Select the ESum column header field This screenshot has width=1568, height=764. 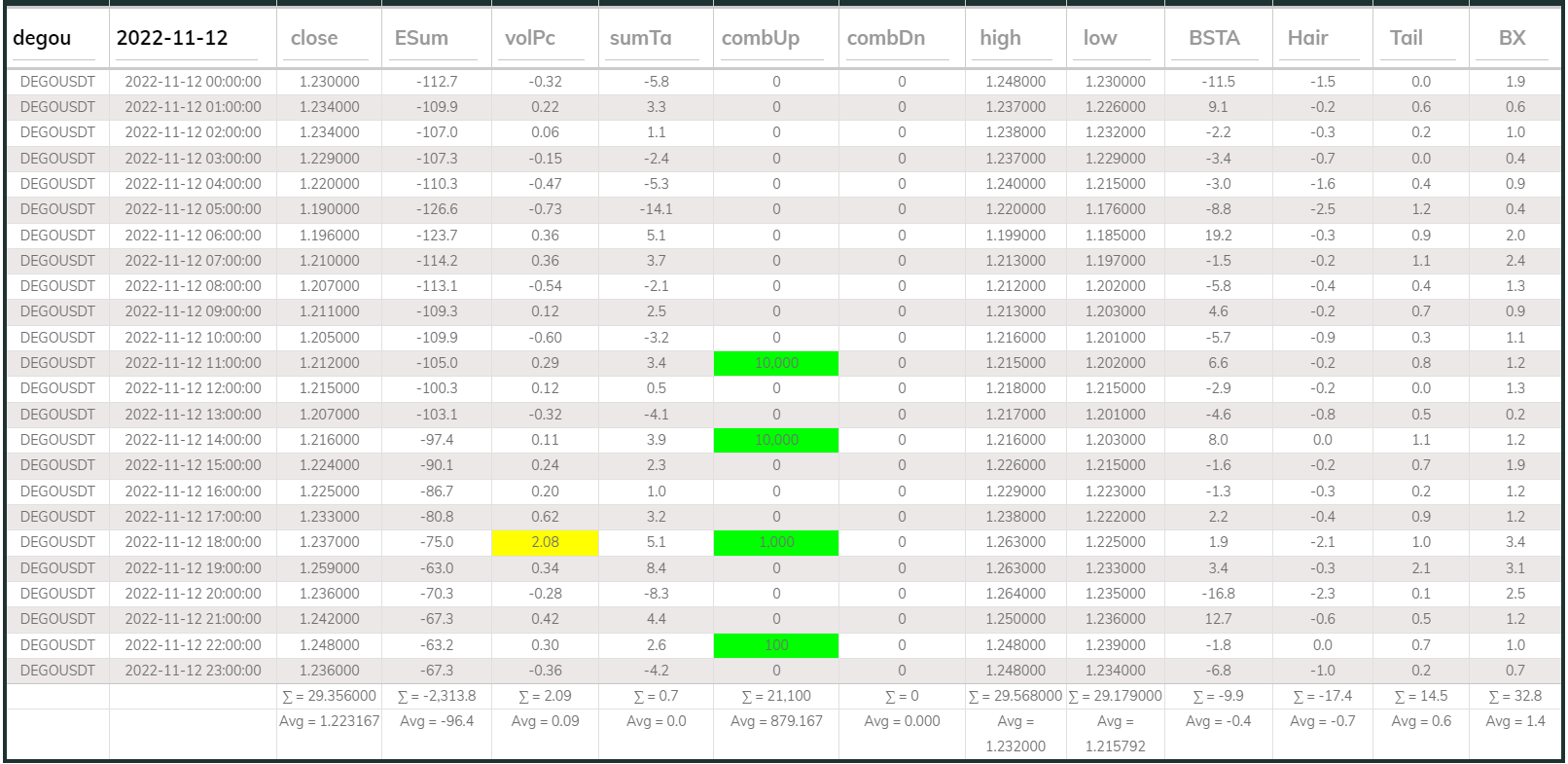tap(436, 39)
